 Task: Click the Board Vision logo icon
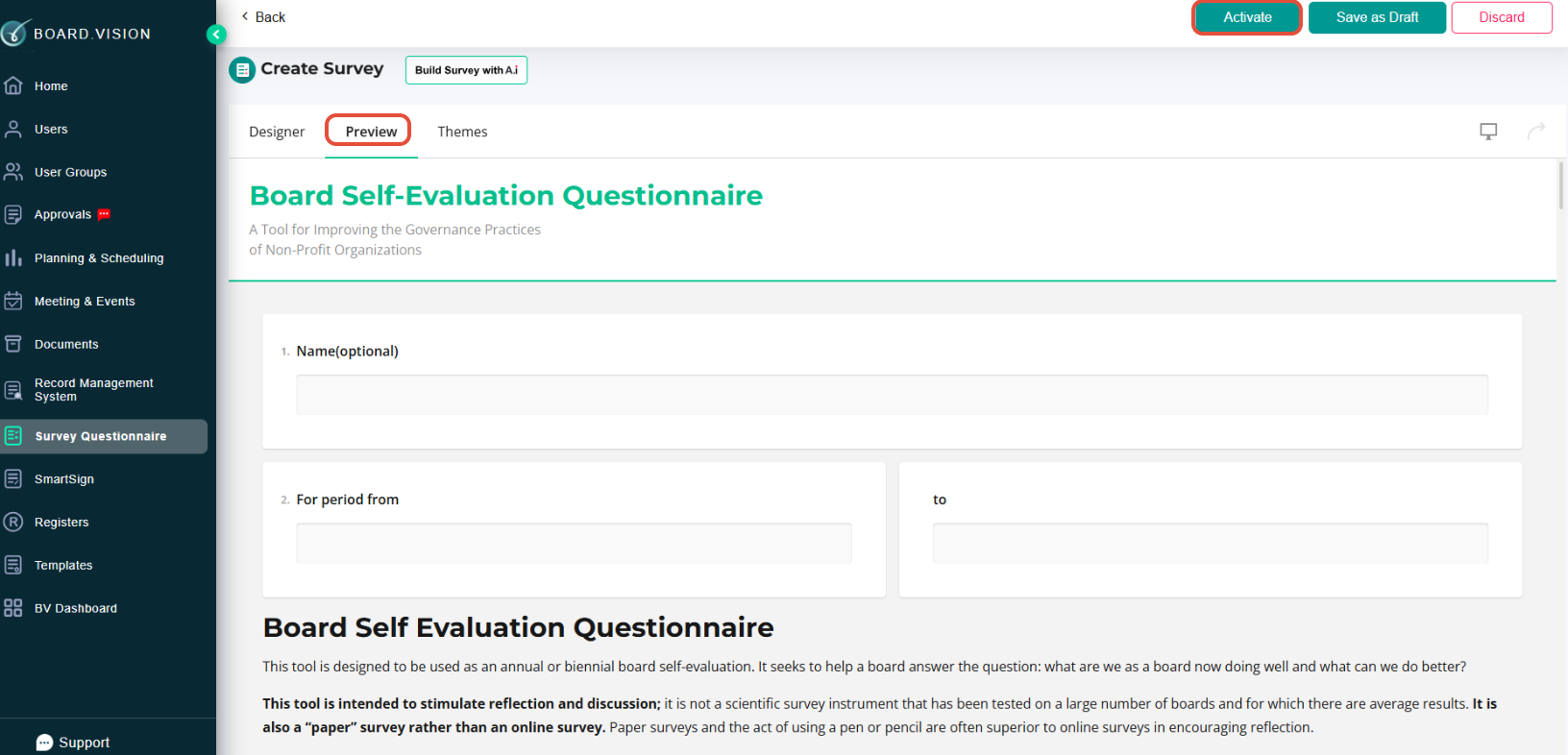pos(14,33)
